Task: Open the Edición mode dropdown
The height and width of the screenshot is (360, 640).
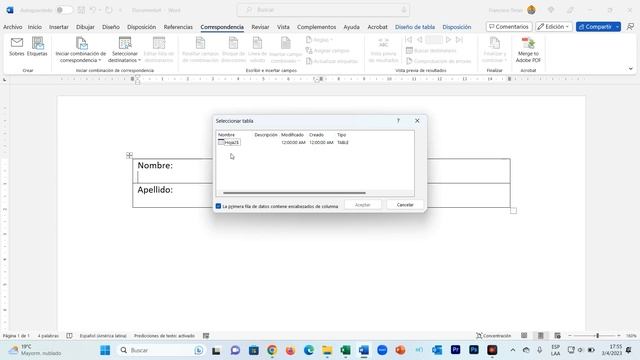Action: click(x=553, y=27)
